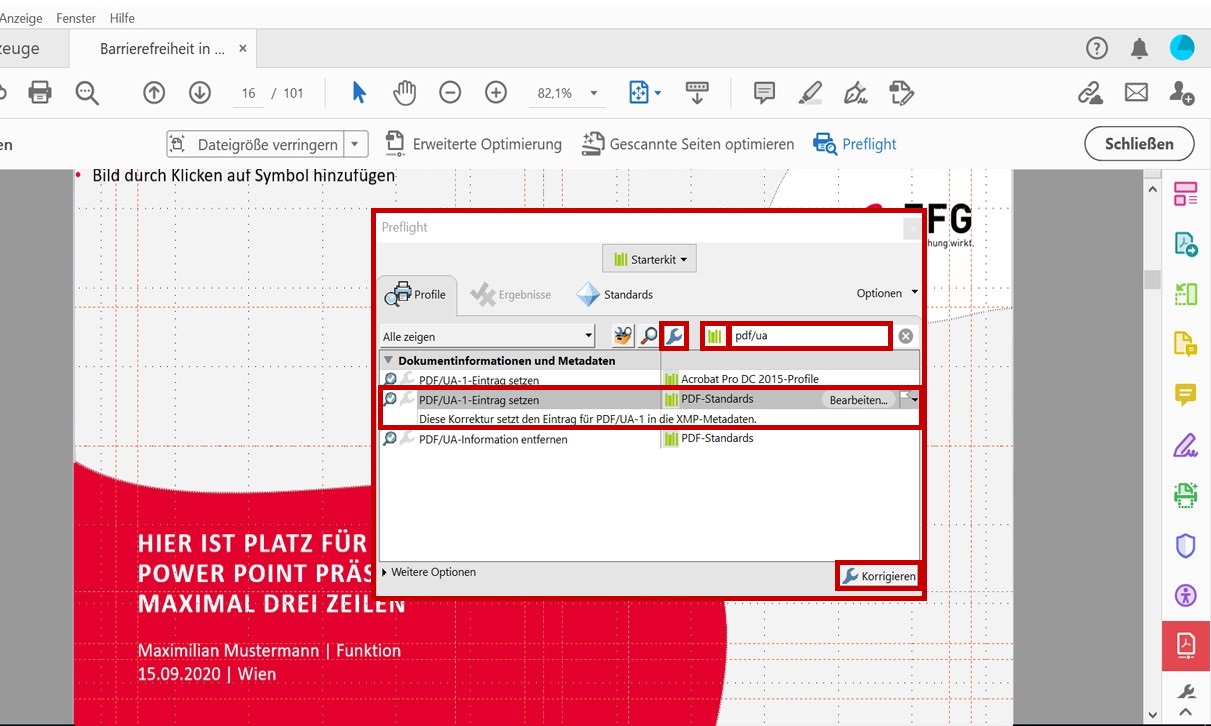Click the sign document pen icon
The height and width of the screenshot is (726, 1211).
[x=855, y=93]
